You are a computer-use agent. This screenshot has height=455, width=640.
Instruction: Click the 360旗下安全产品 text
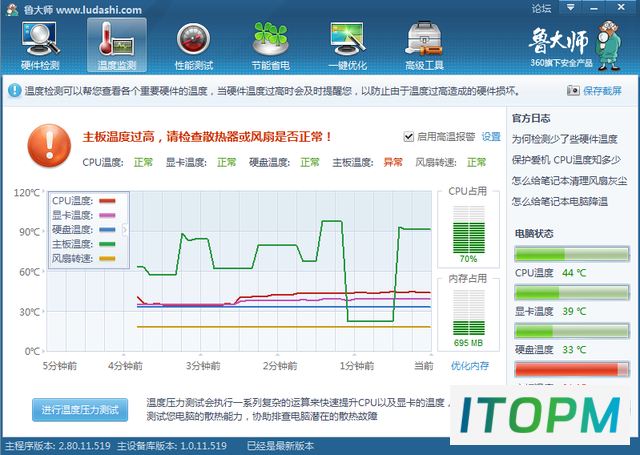click(x=561, y=63)
